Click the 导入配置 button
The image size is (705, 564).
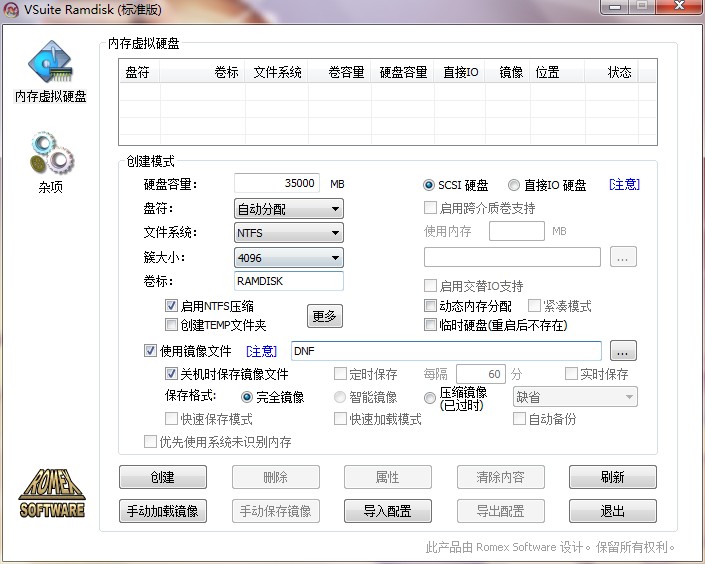387,511
